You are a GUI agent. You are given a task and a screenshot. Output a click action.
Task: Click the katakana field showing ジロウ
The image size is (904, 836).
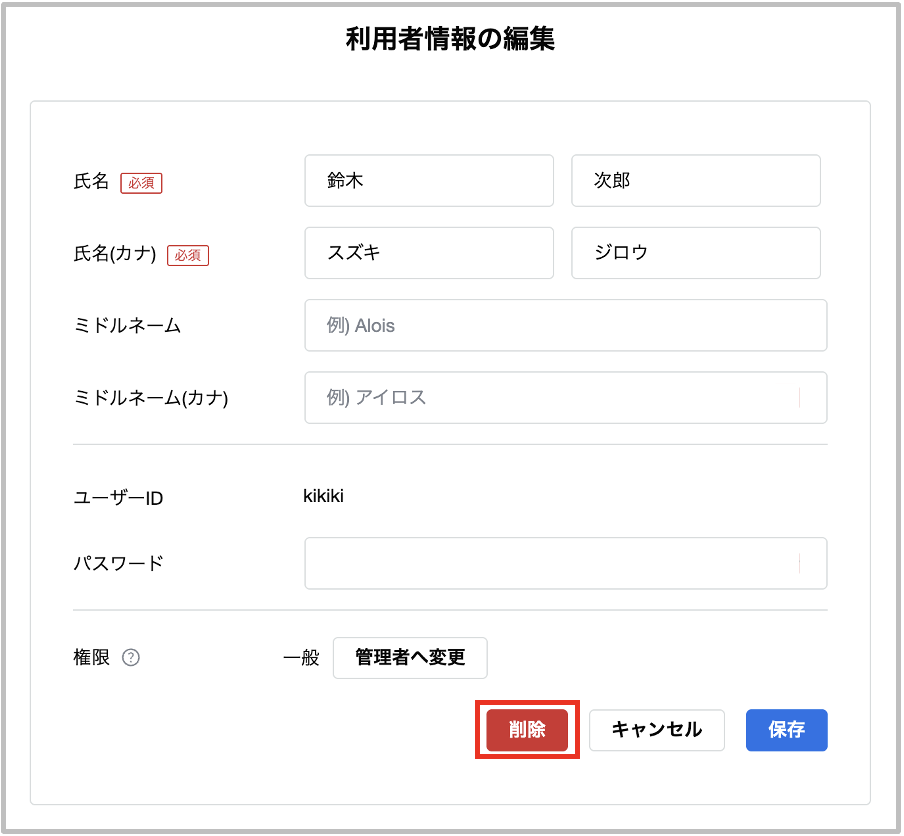click(x=695, y=253)
